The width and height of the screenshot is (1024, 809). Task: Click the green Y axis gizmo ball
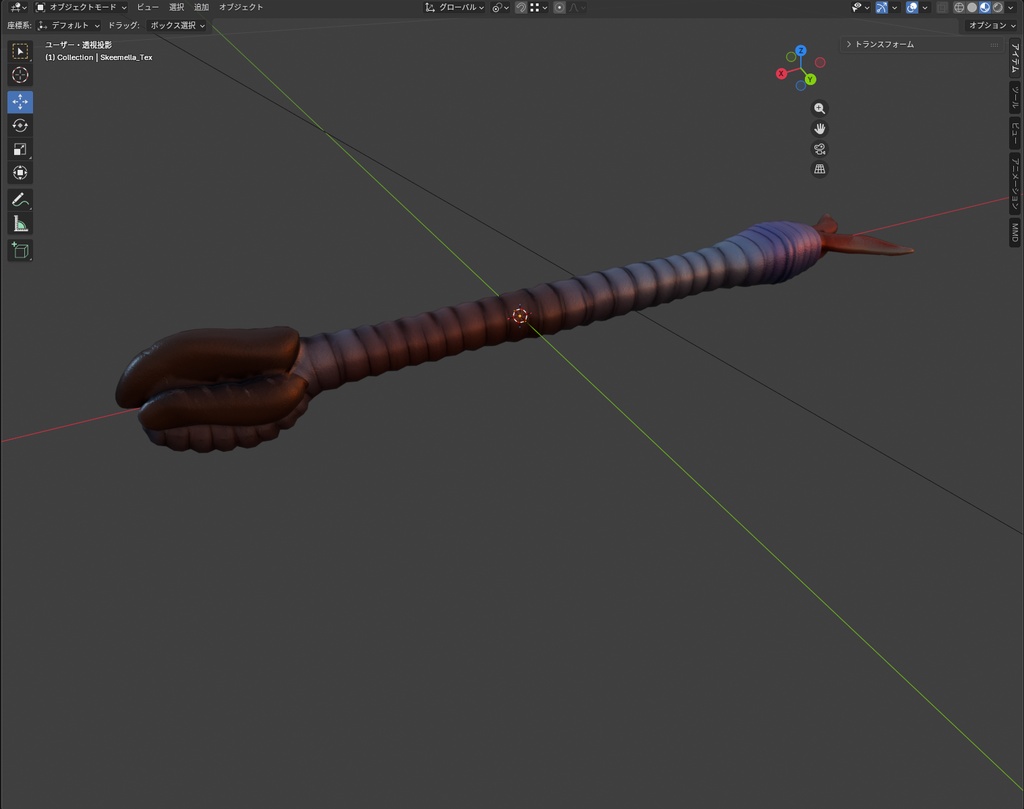[810, 80]
